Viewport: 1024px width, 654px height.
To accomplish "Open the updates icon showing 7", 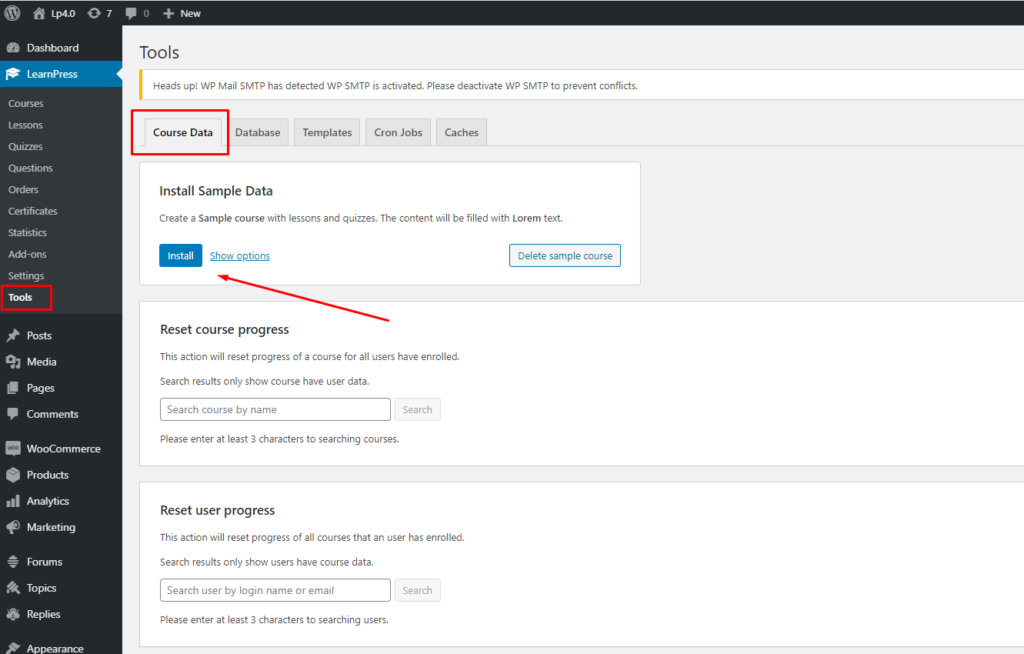I will pyautogui.click(x=95, y=13).
